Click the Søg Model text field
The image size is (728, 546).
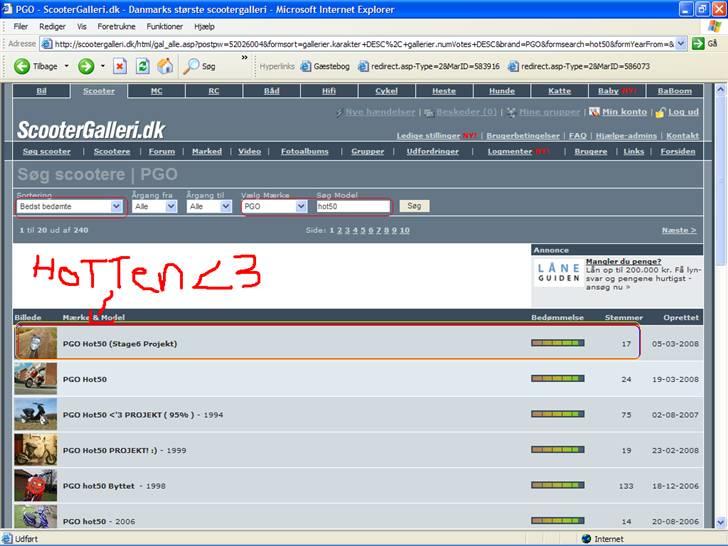click(x=352, y=206)
